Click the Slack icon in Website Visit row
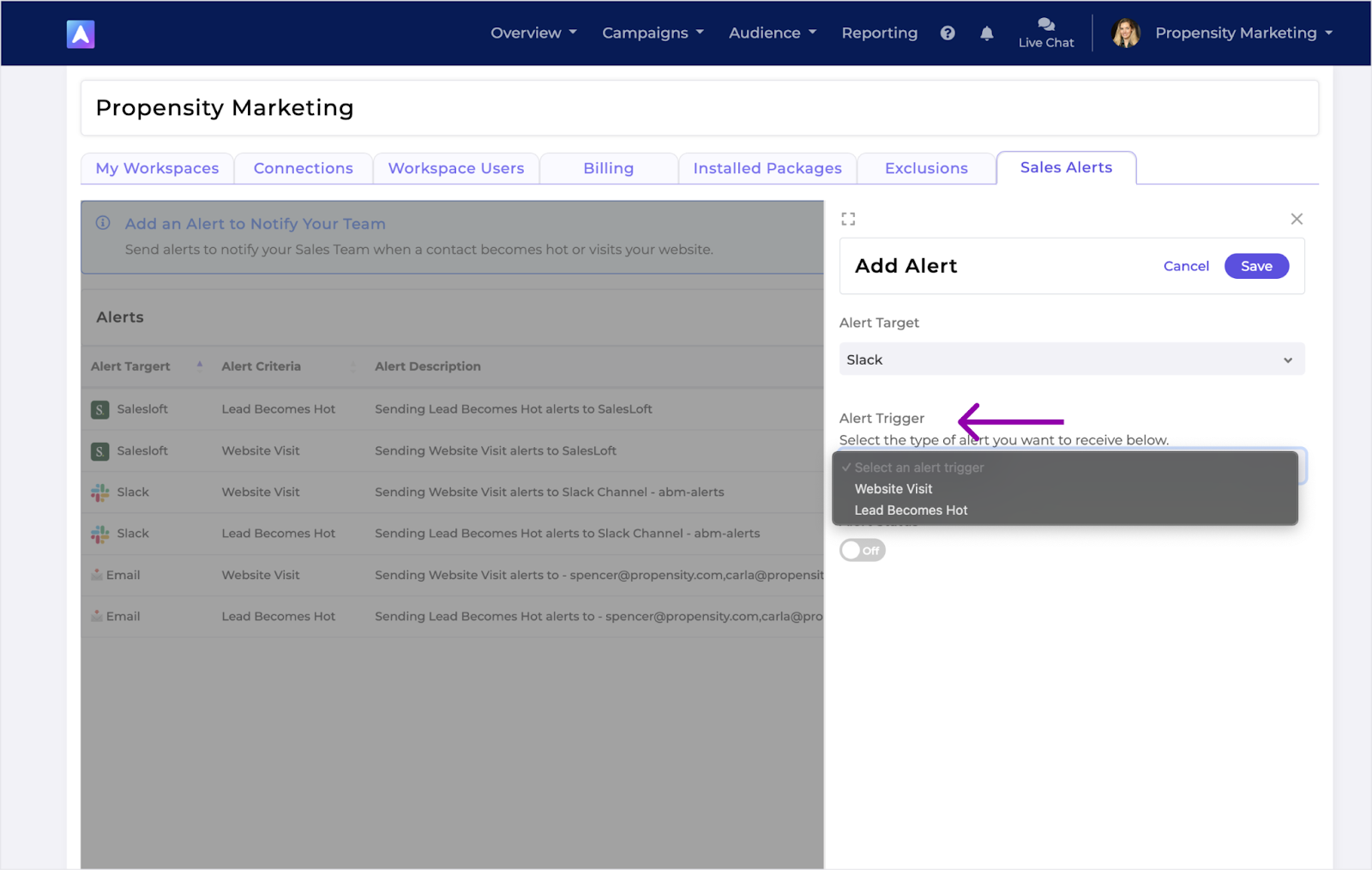This screenshot has height=870, width=1372. pyautogui.click(x=100, y=492)
